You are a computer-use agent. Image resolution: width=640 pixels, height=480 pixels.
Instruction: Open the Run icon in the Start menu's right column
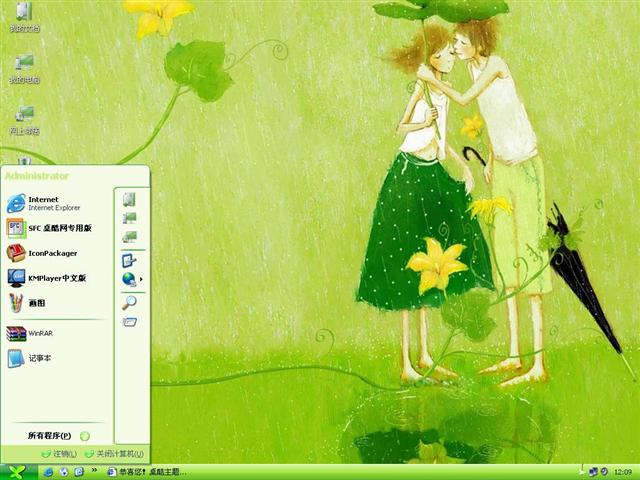[x=130, y=322]
